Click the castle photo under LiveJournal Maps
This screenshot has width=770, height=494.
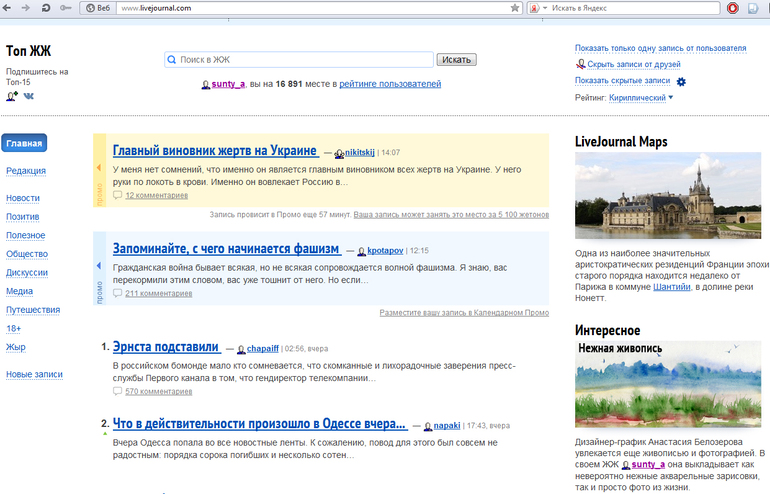click(x=668, y=195)
